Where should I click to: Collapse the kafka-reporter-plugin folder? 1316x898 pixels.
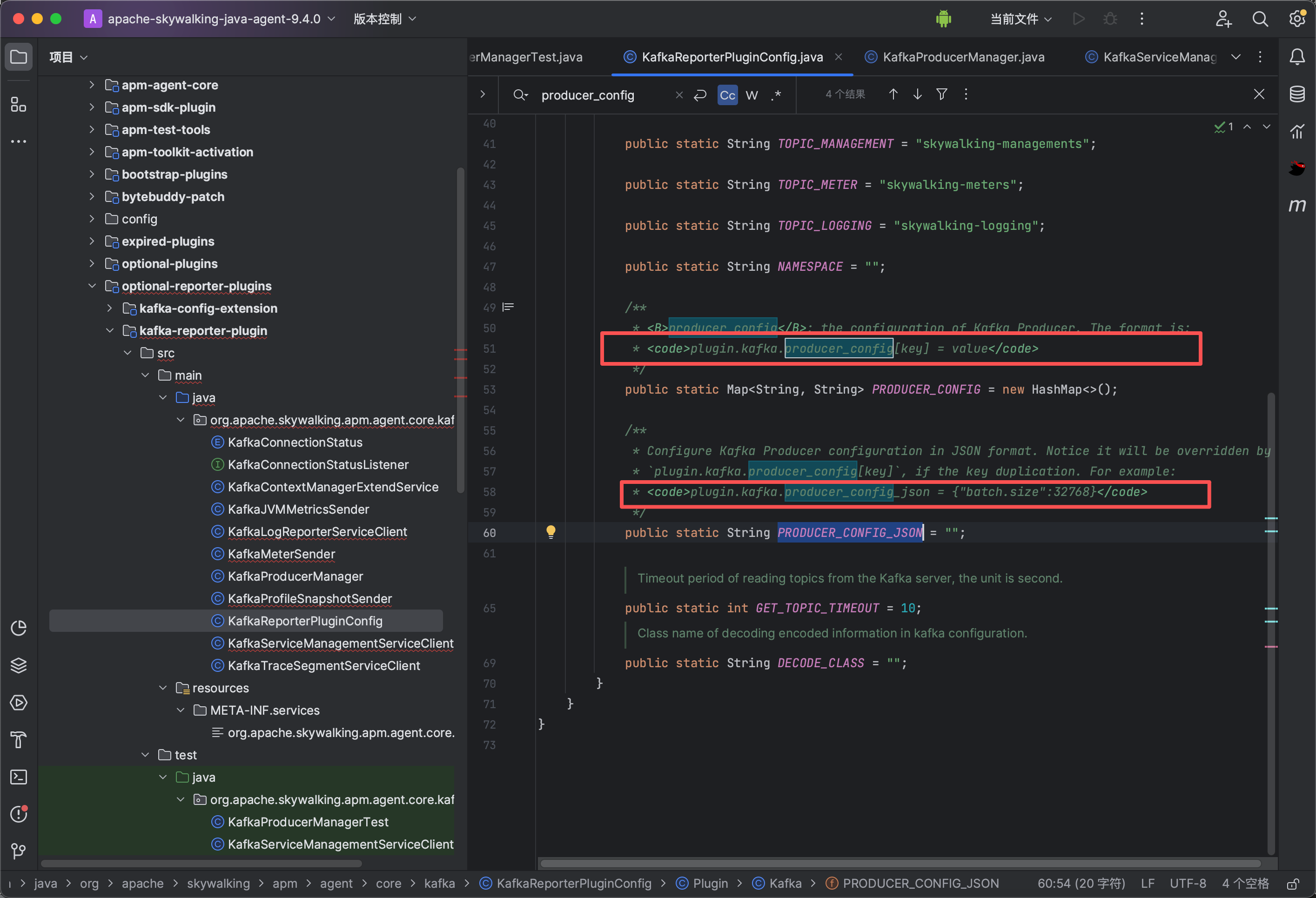coord(110,331)
